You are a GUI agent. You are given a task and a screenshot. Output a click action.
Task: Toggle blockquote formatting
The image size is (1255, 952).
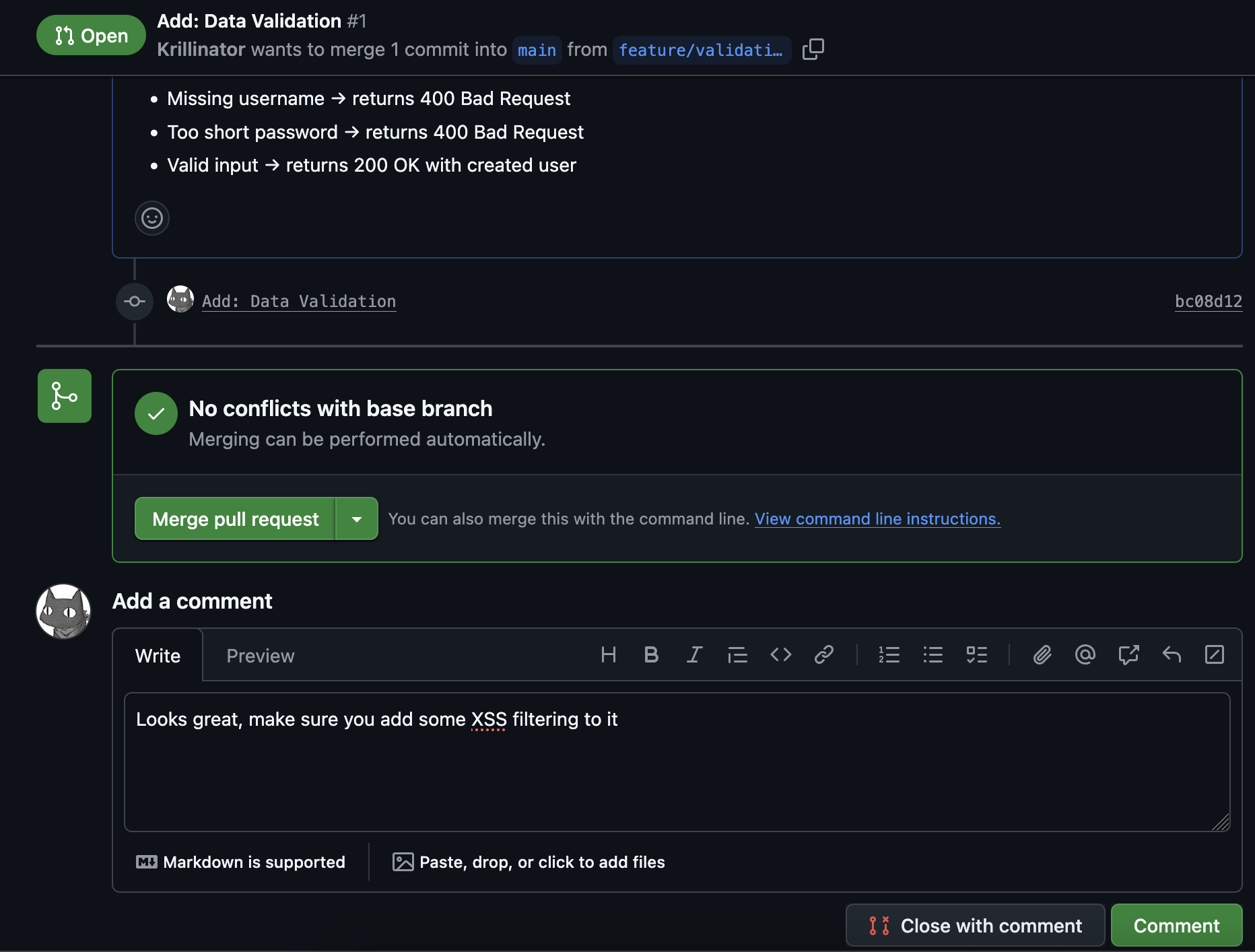738,654
